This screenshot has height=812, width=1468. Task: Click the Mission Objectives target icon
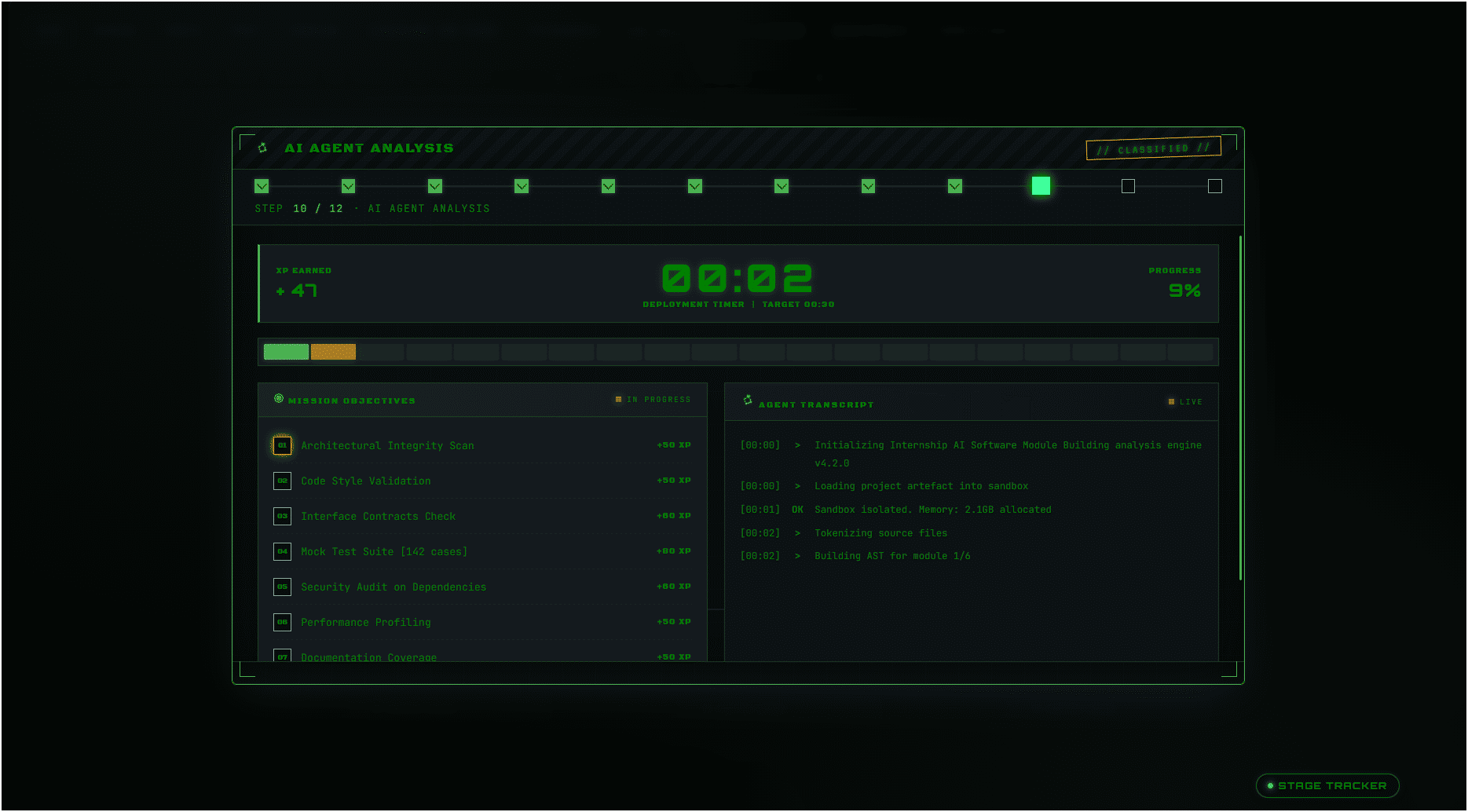[x=279, y=399]
